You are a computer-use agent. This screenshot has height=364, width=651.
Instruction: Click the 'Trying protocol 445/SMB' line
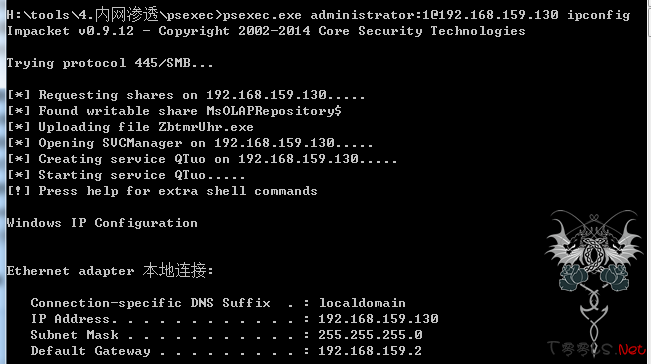tap(110, 63)
